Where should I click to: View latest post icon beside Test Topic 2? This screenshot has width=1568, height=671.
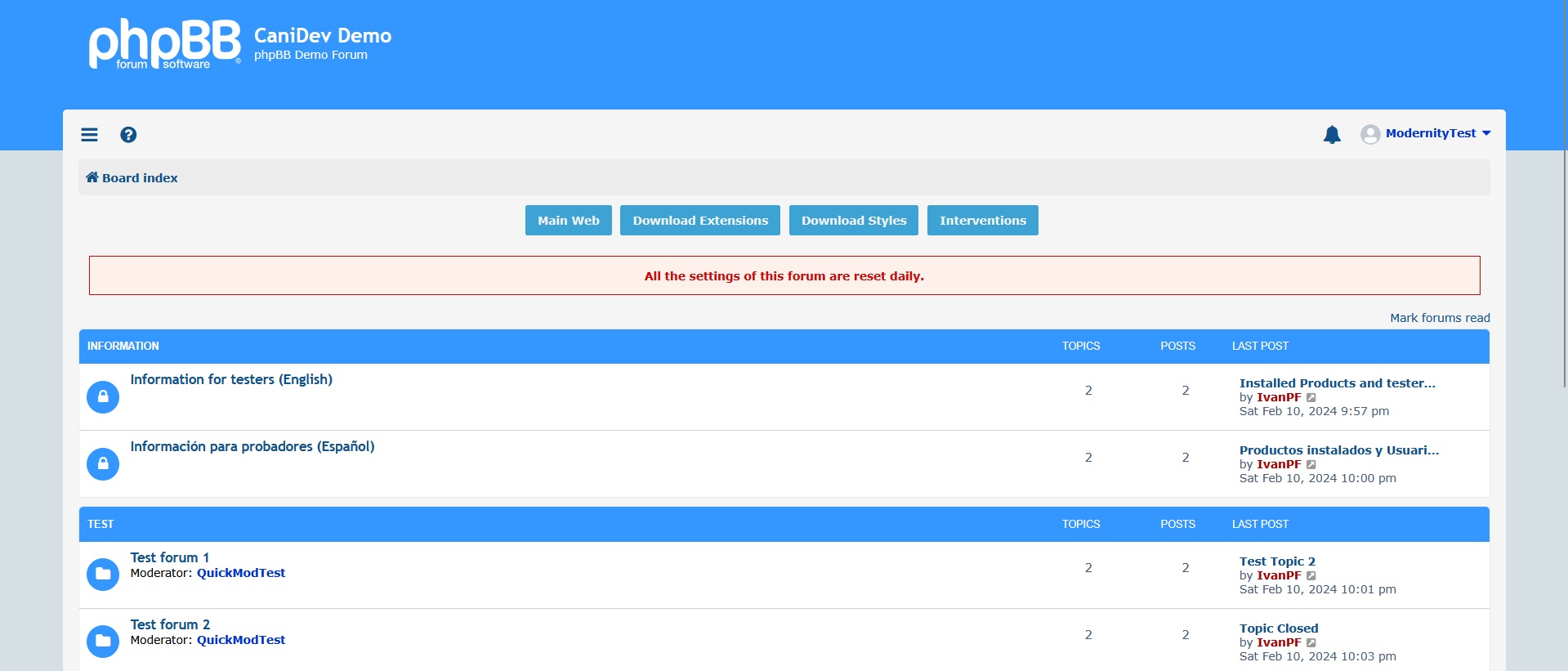tap(1311, 576)
